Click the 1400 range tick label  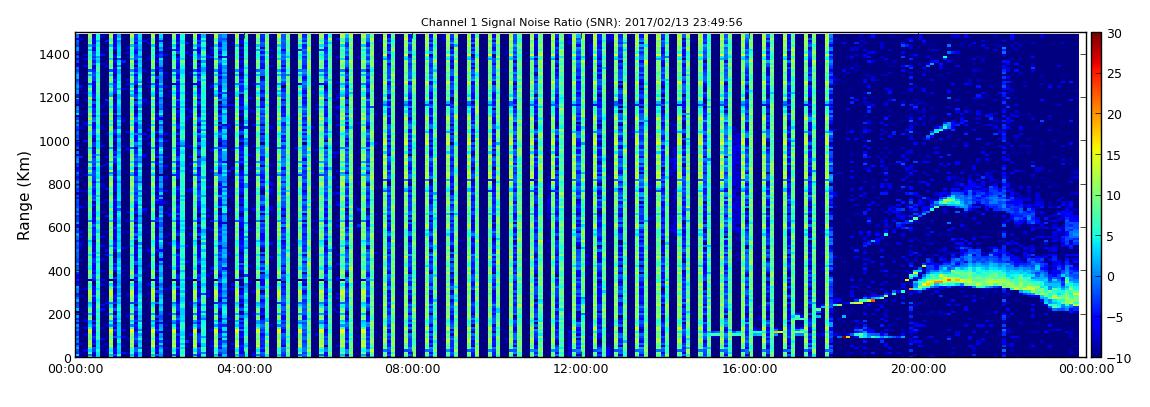(x=56, y=54)
